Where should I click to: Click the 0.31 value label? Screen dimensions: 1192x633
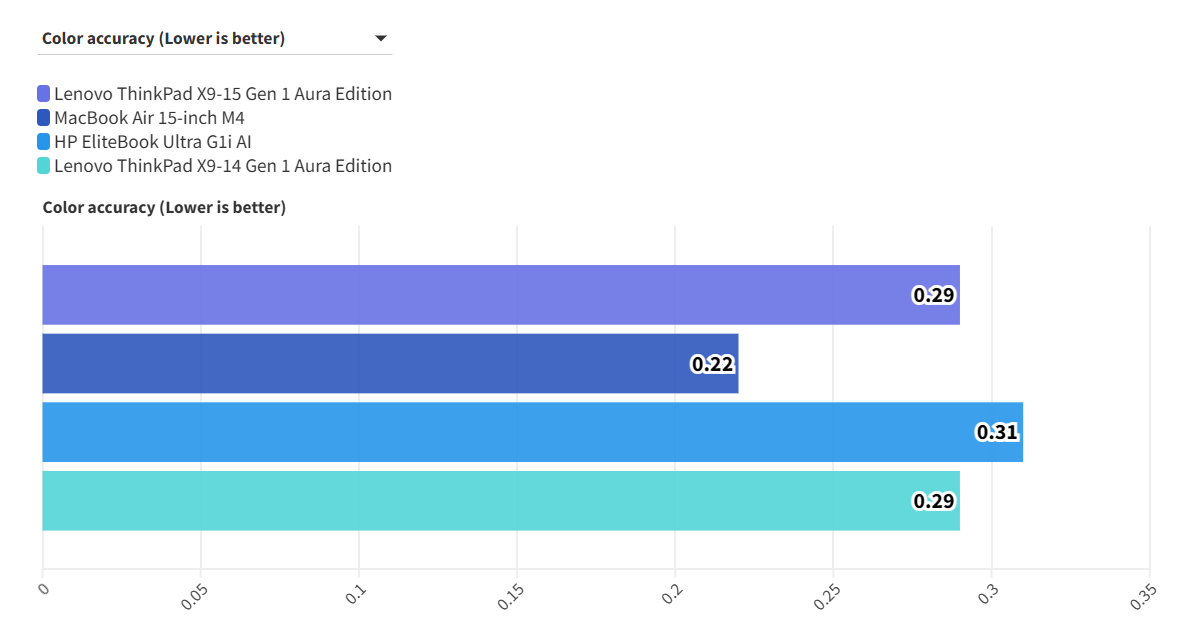tap(997, 432)
